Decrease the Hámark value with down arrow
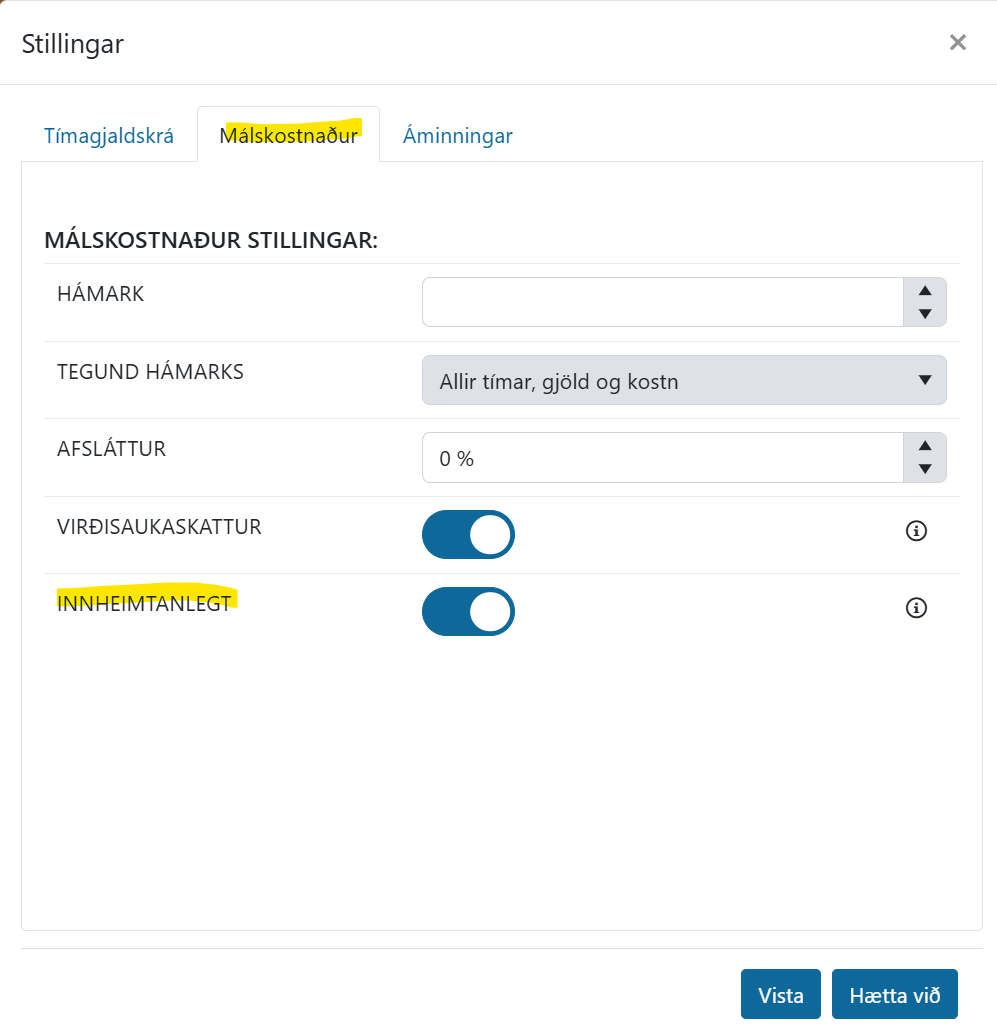The height and width of the screenshot is (1024, 997). click(x=925, y=314)
